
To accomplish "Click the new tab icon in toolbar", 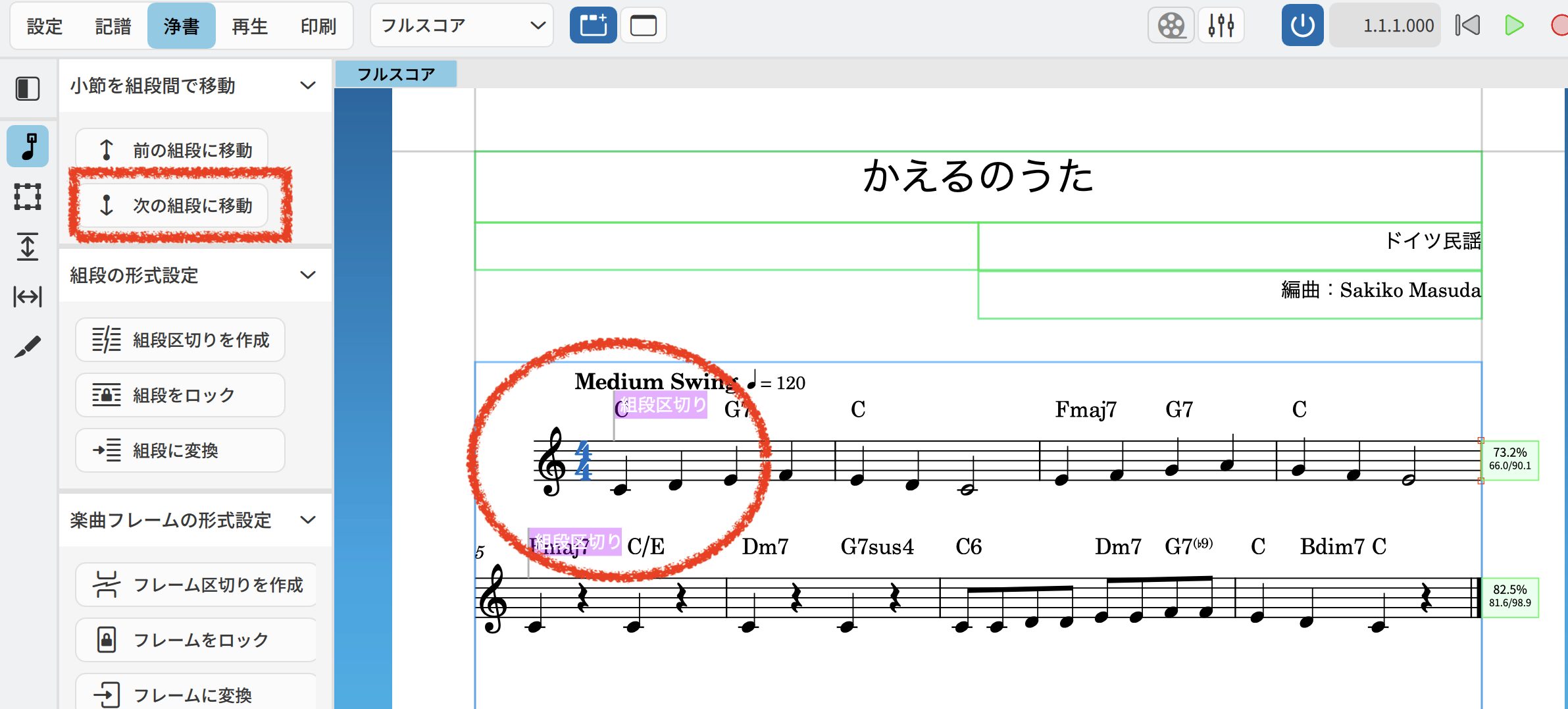I will [593, 26].
